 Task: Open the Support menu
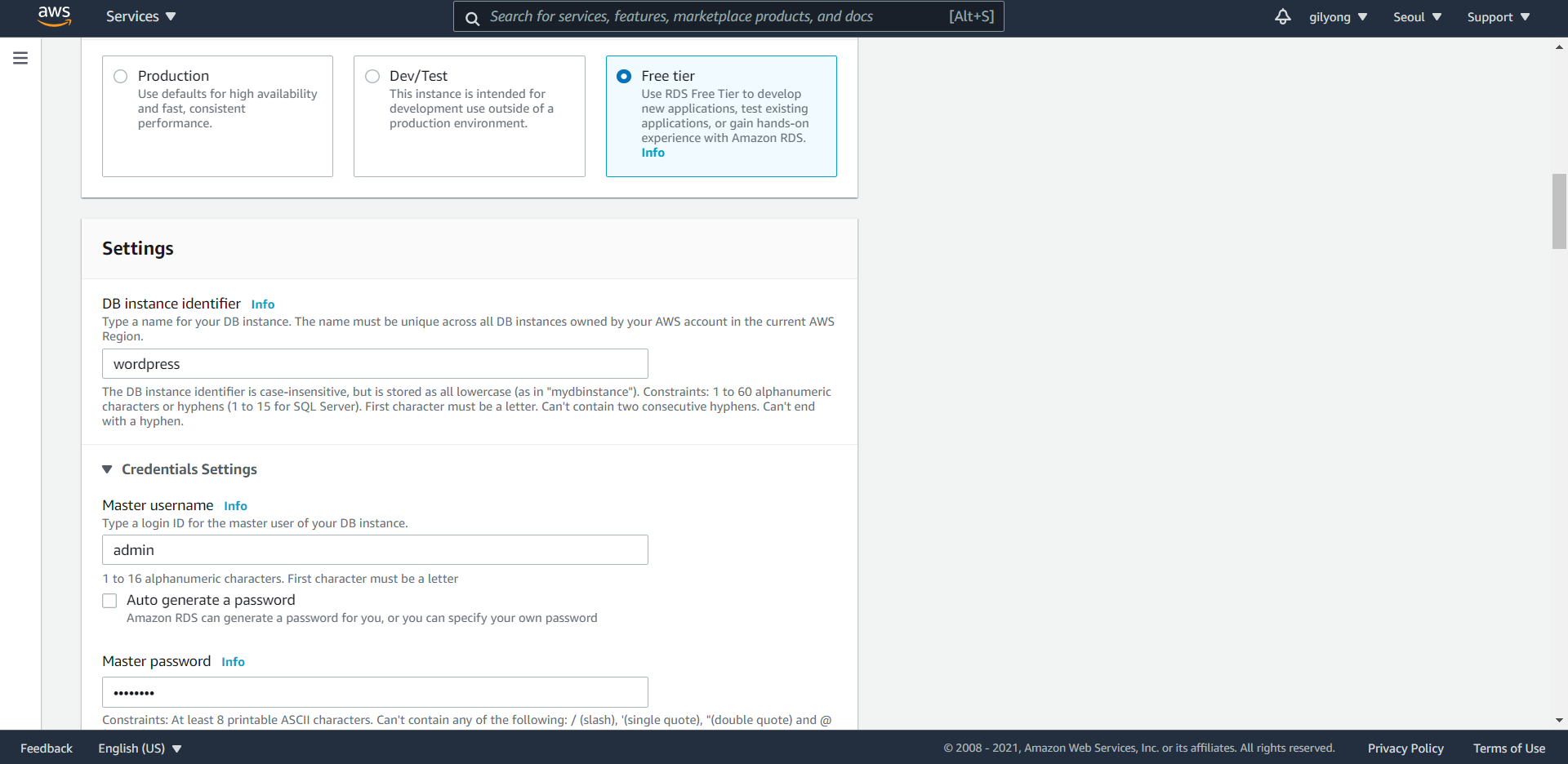[1498, 17]
